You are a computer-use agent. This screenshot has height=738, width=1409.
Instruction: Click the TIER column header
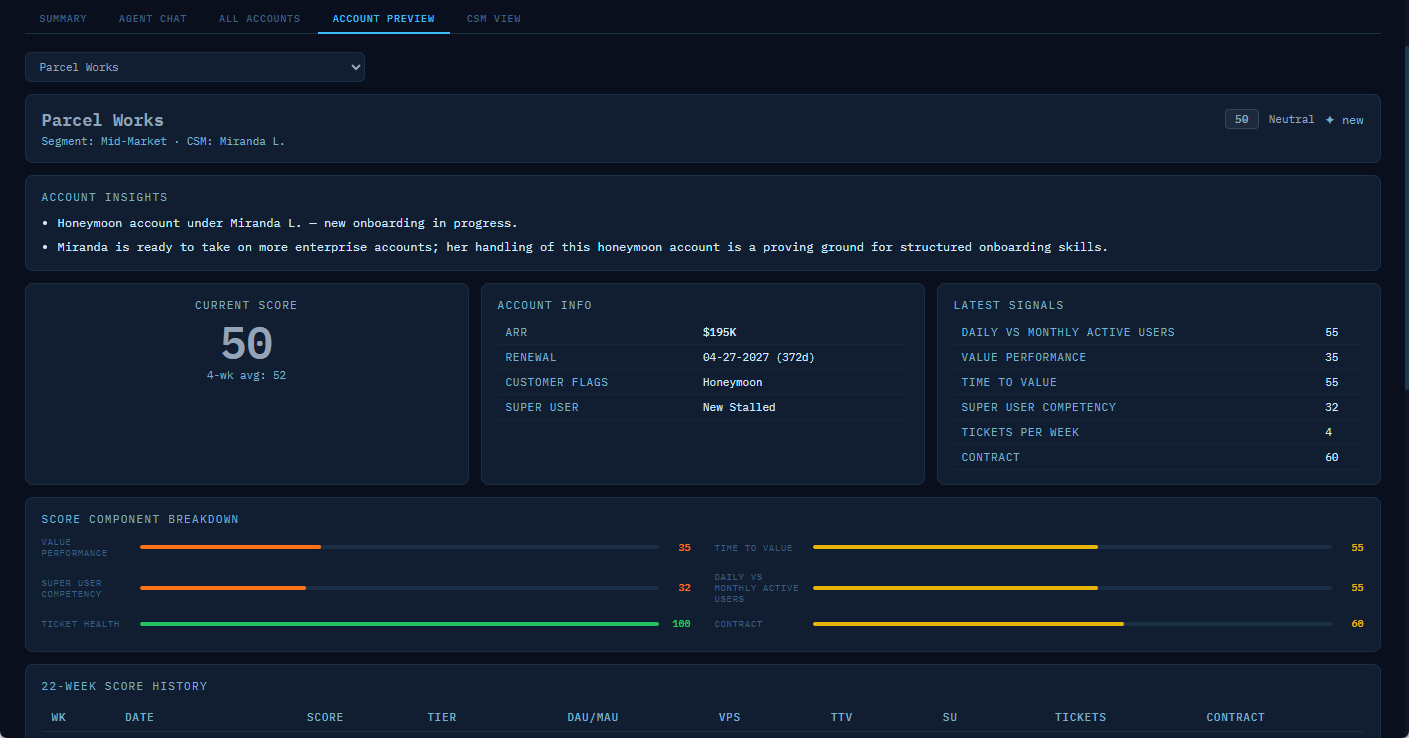[x=441, y=718]
